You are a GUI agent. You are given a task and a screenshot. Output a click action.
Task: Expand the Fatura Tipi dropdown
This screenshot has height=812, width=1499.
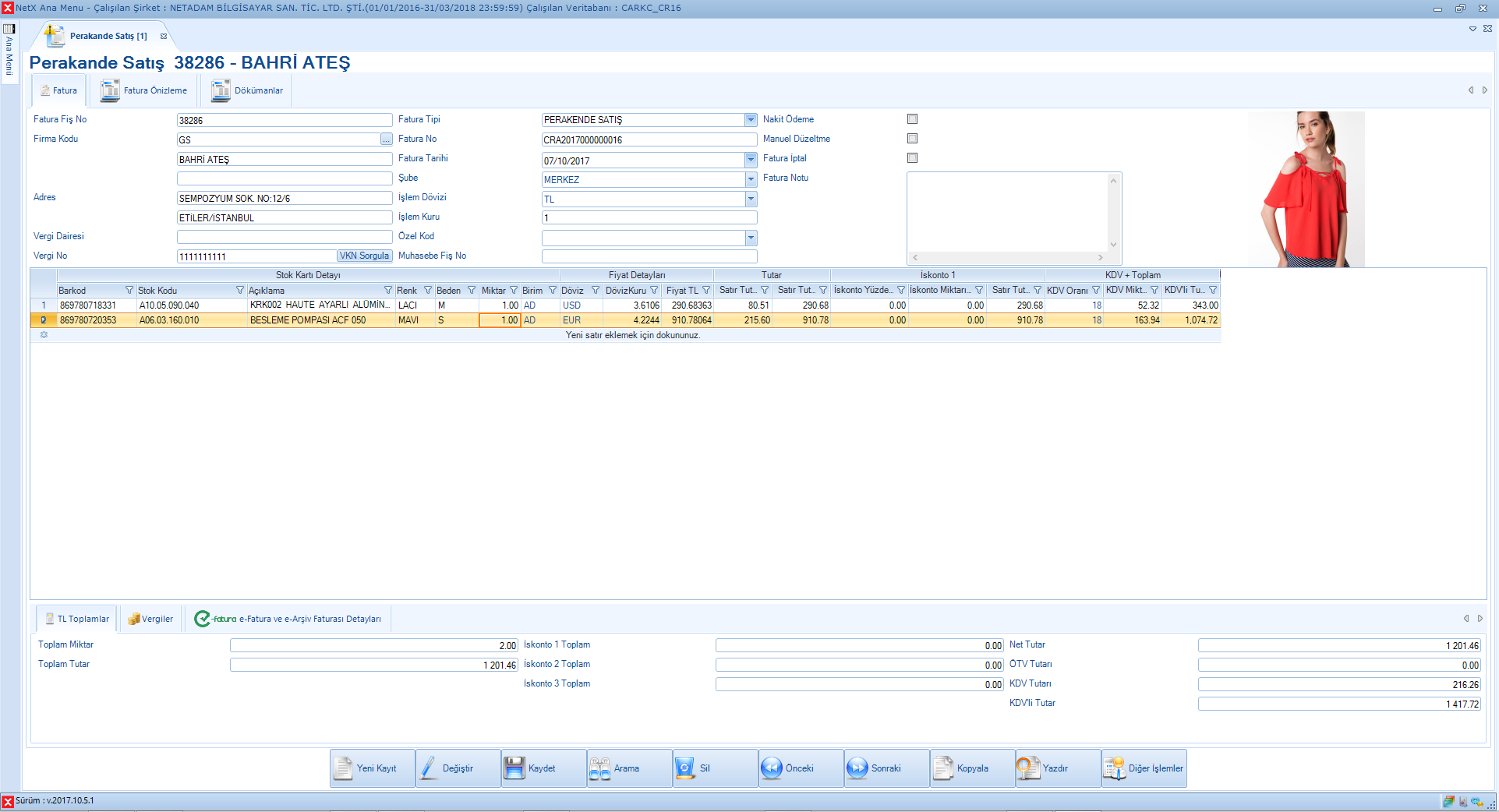click(751, 120)
